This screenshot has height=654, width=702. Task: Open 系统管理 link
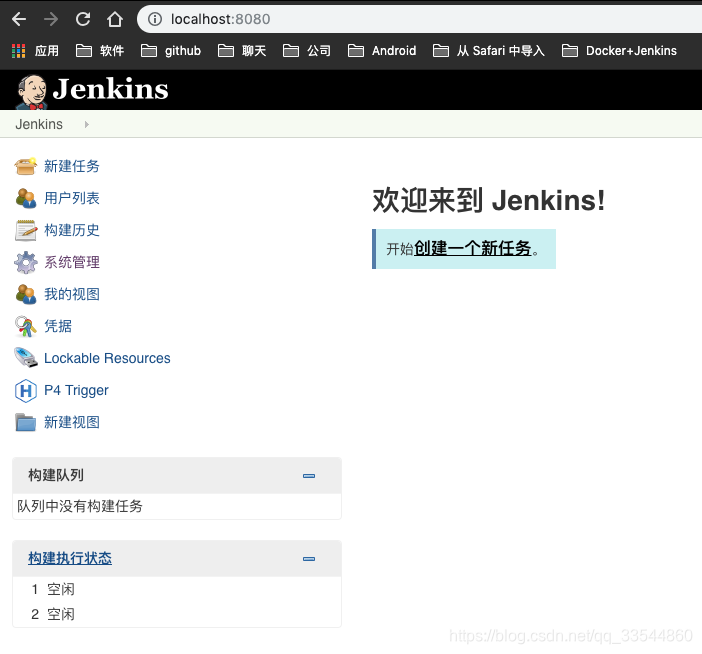click(72, 262)
